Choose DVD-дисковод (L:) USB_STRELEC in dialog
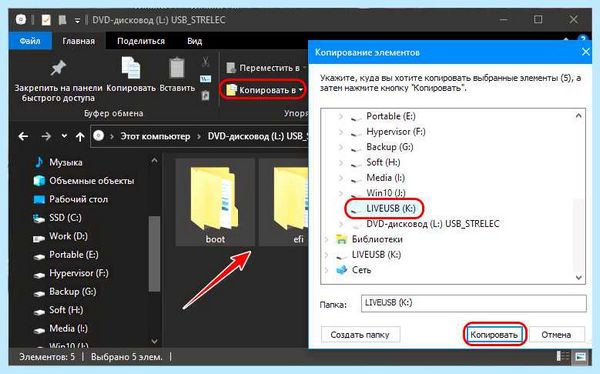This screenshot has width=600, height=374. coord(432,224)
